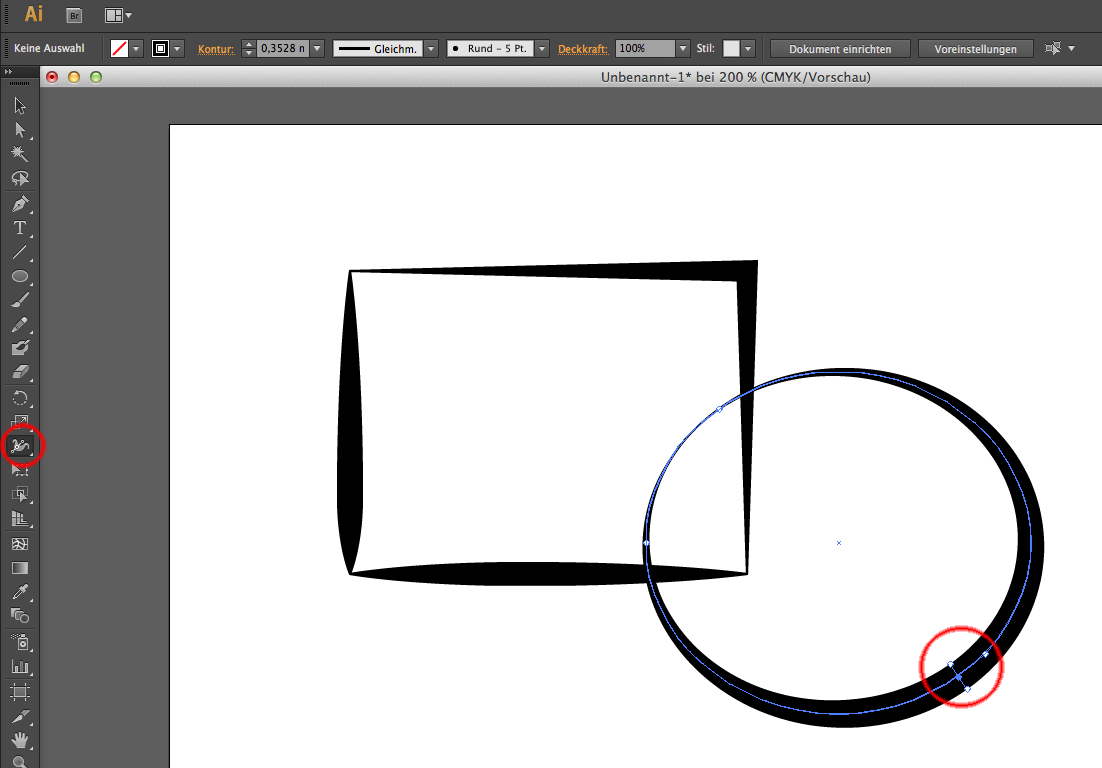Activate the Magic Wand tool
The image size is (1102, 768).
(19, 154)
